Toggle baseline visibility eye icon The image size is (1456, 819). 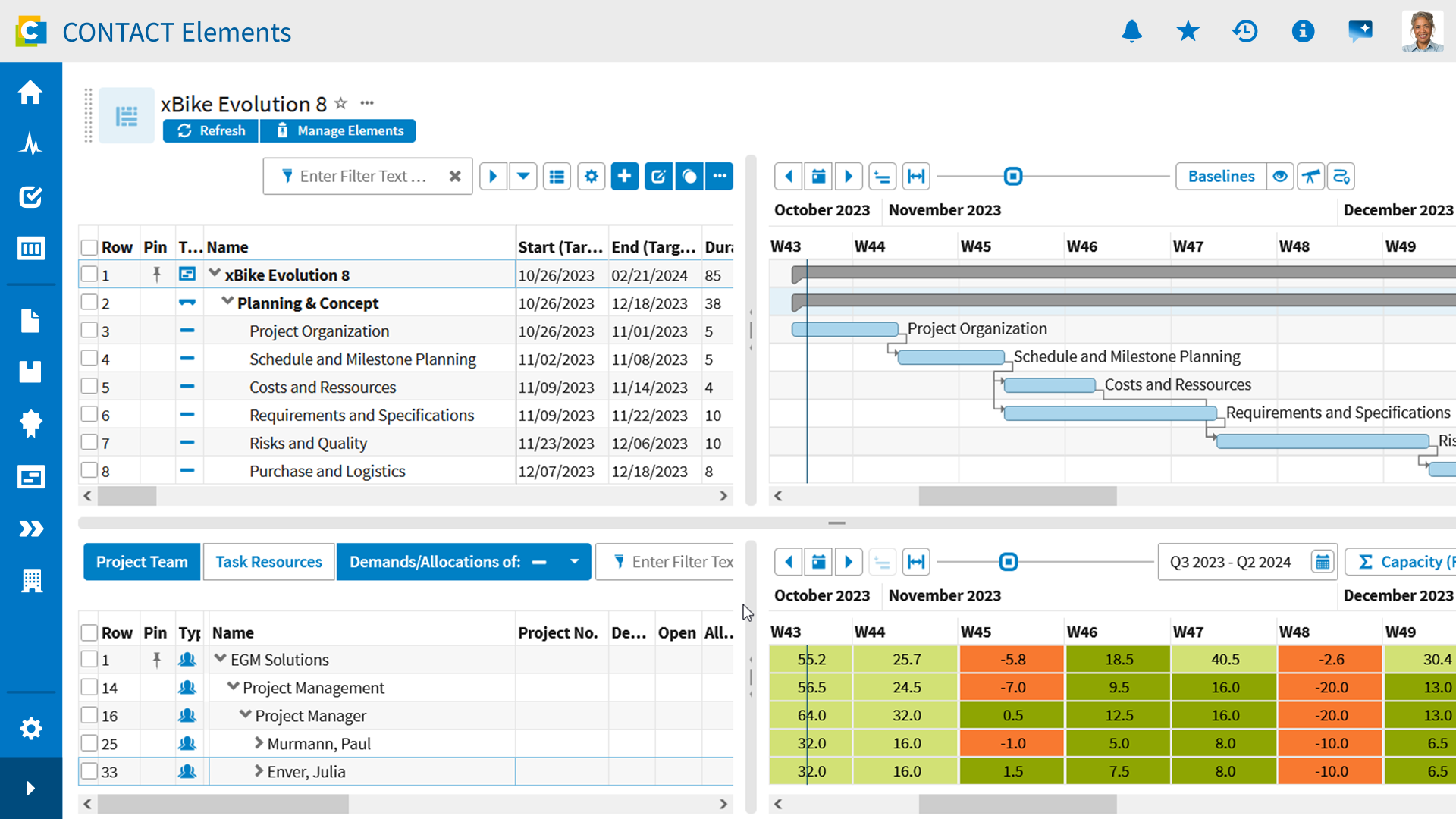pos(1280,176)
